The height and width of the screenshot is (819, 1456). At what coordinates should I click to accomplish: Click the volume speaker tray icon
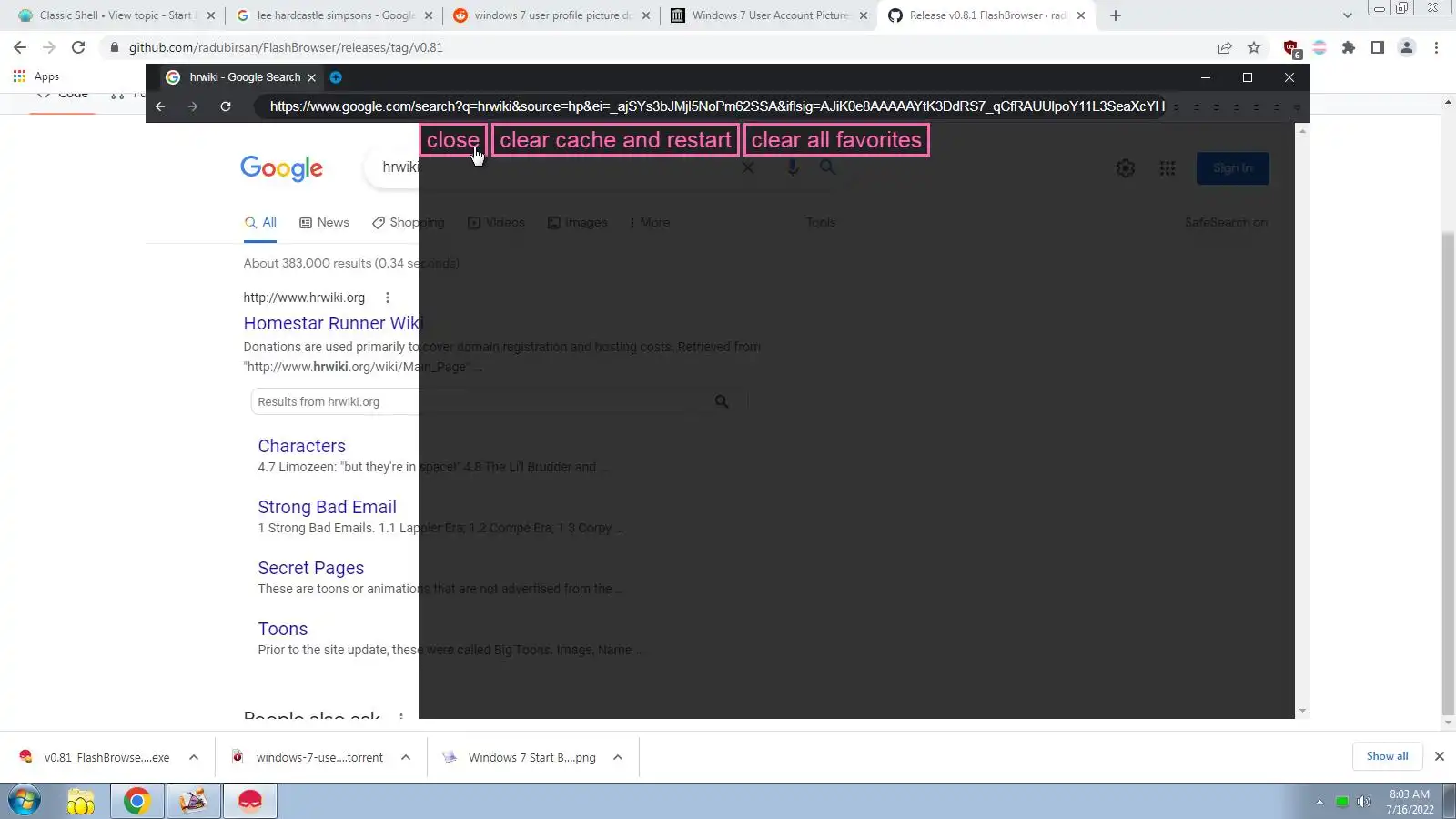[1363, 802]
